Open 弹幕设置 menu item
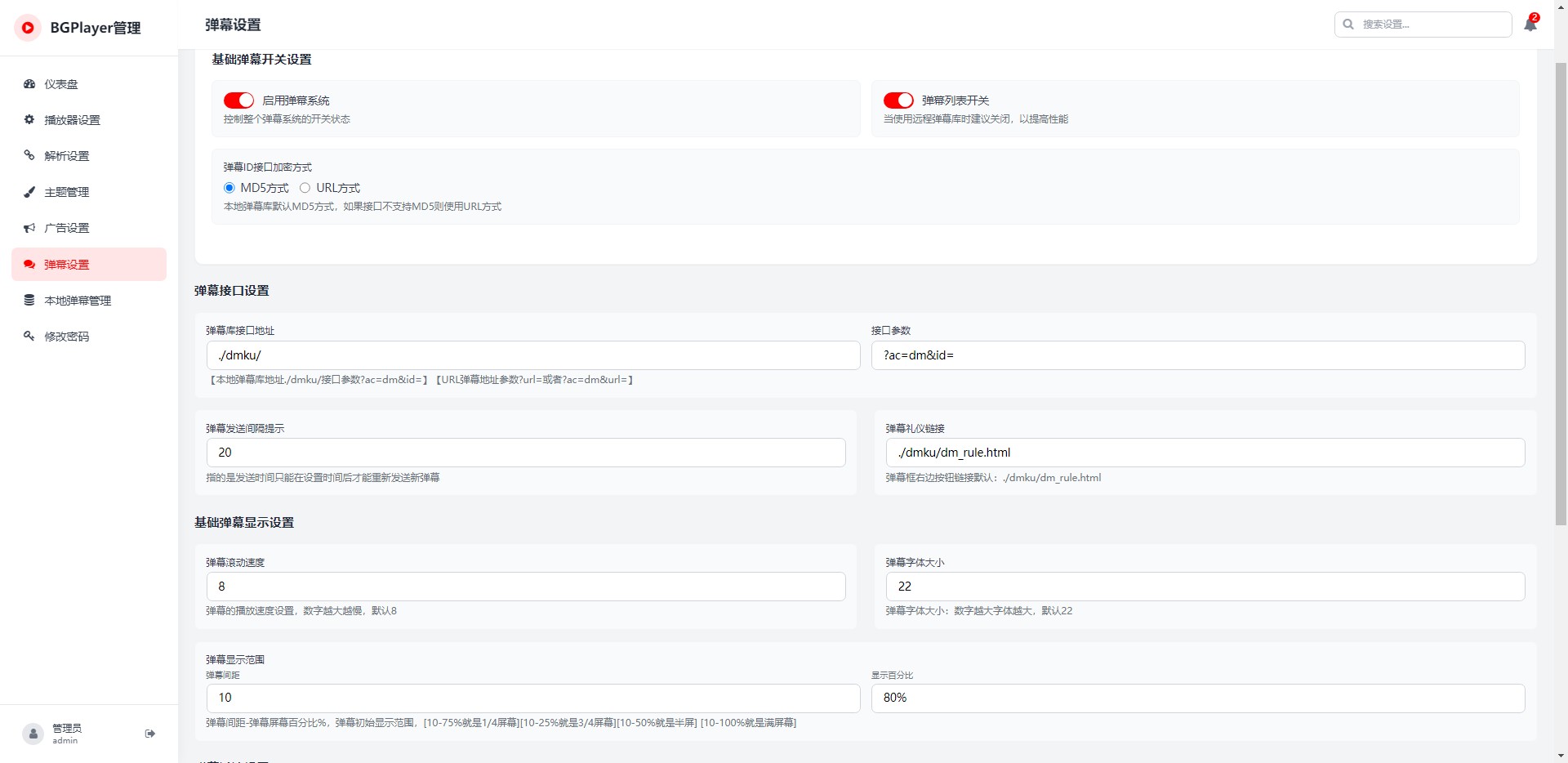This screenshot has width=1568, height=763. (x=67, y=265)
